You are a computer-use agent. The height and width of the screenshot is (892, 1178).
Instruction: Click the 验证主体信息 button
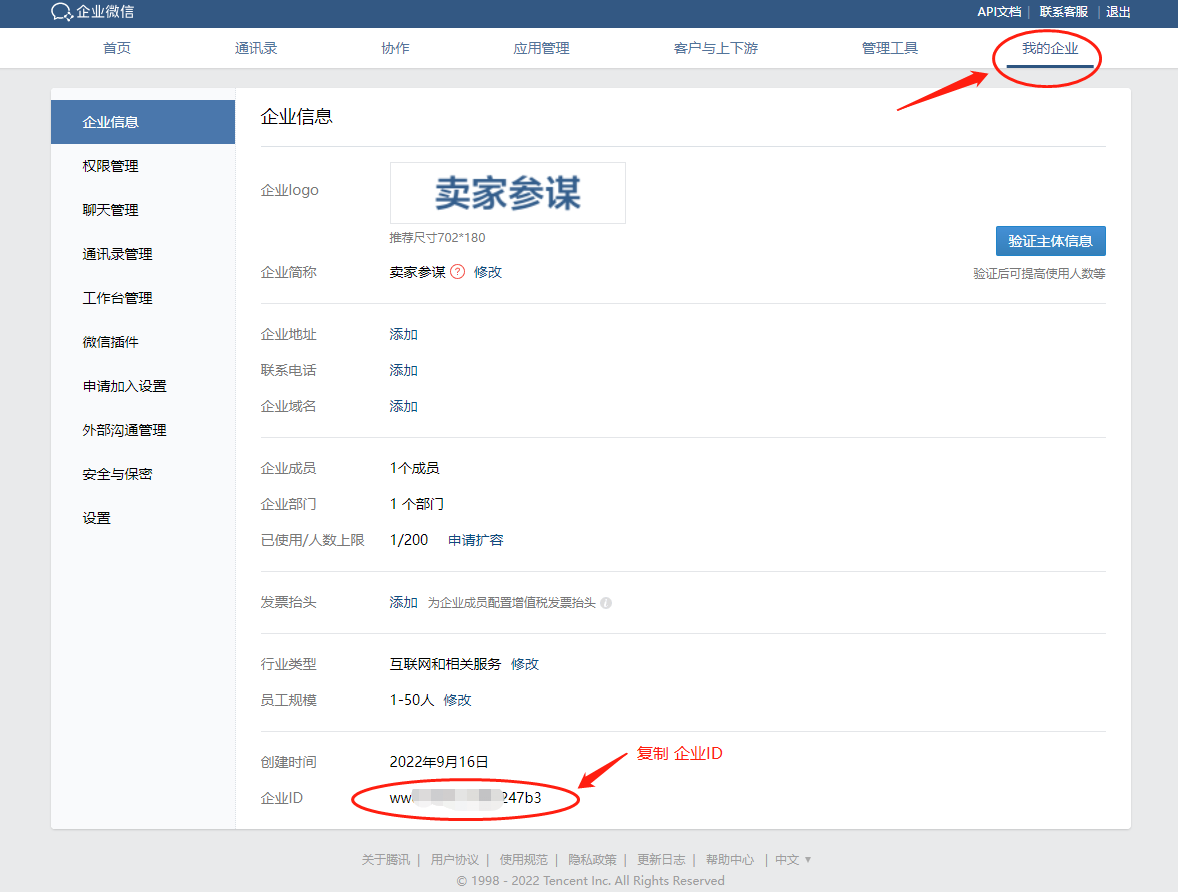pos(1051,240)
